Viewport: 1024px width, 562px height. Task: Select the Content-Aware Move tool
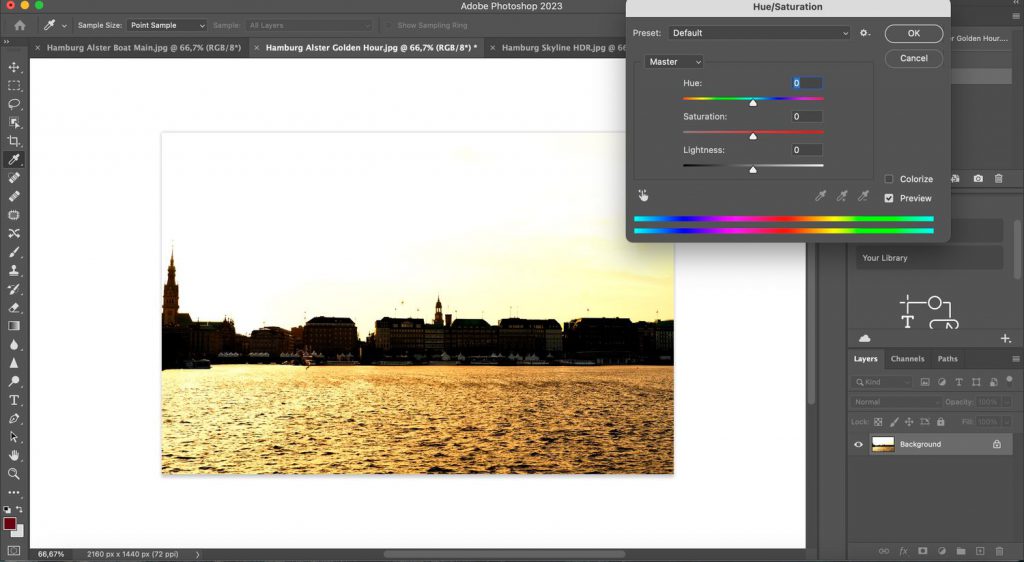pyautogui.click(x=14, y=233)
